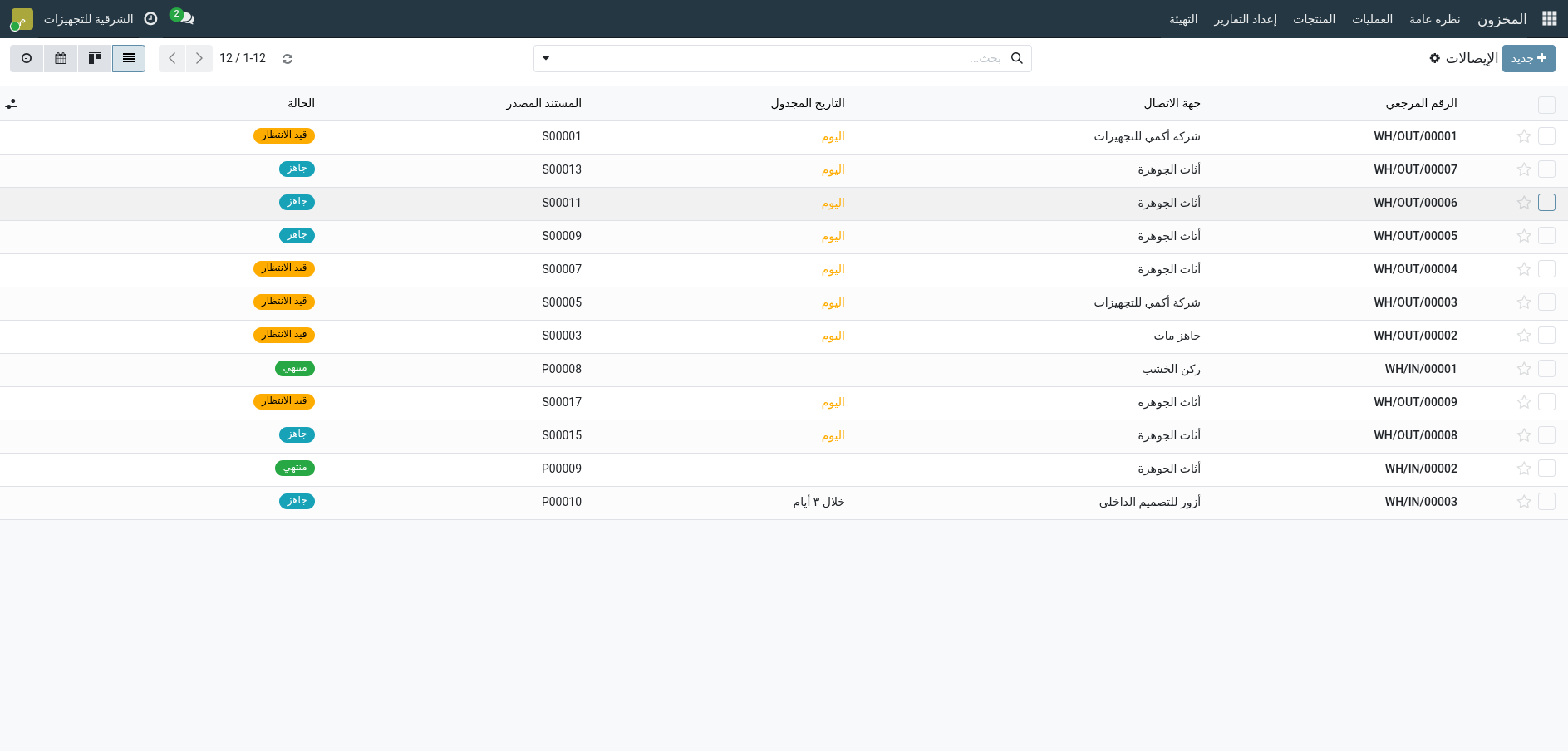Image resolution: width=1568 pixels, height=751 pixels.
Task: Expand the search filter dropdown arrow
Action: point(546,58)
